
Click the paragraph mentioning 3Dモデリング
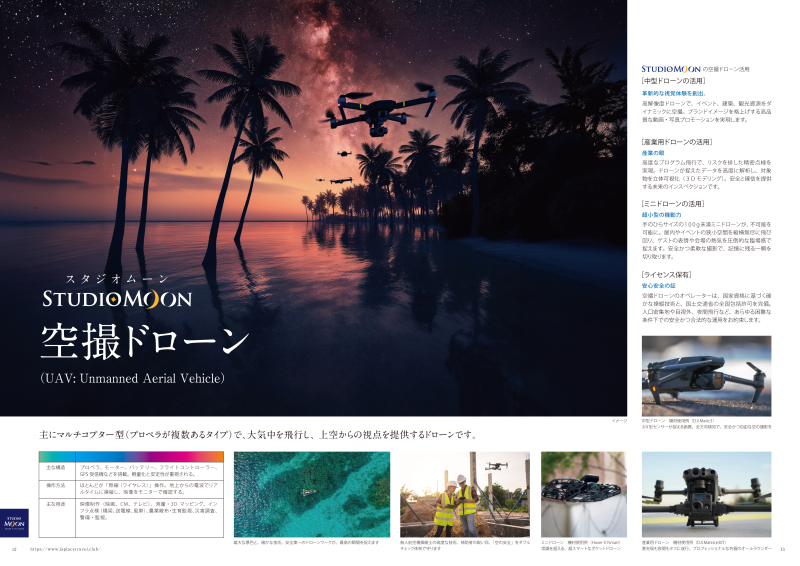coord(707,175)
